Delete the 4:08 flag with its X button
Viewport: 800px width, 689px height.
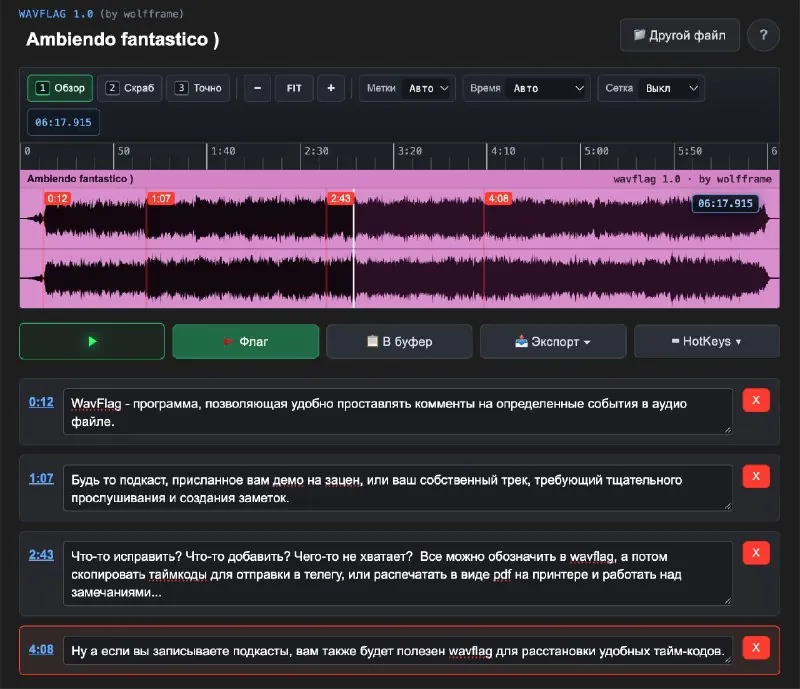756,648
